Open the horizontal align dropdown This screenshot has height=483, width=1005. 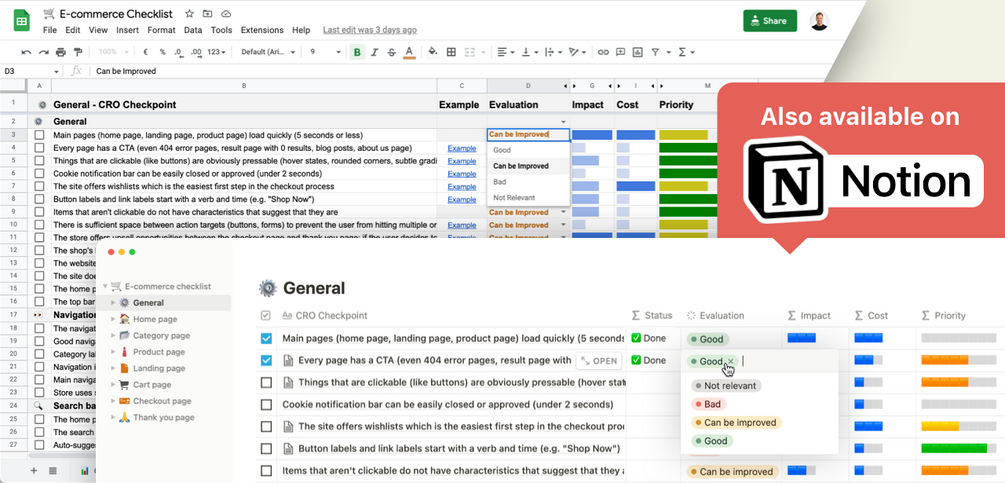506,53
